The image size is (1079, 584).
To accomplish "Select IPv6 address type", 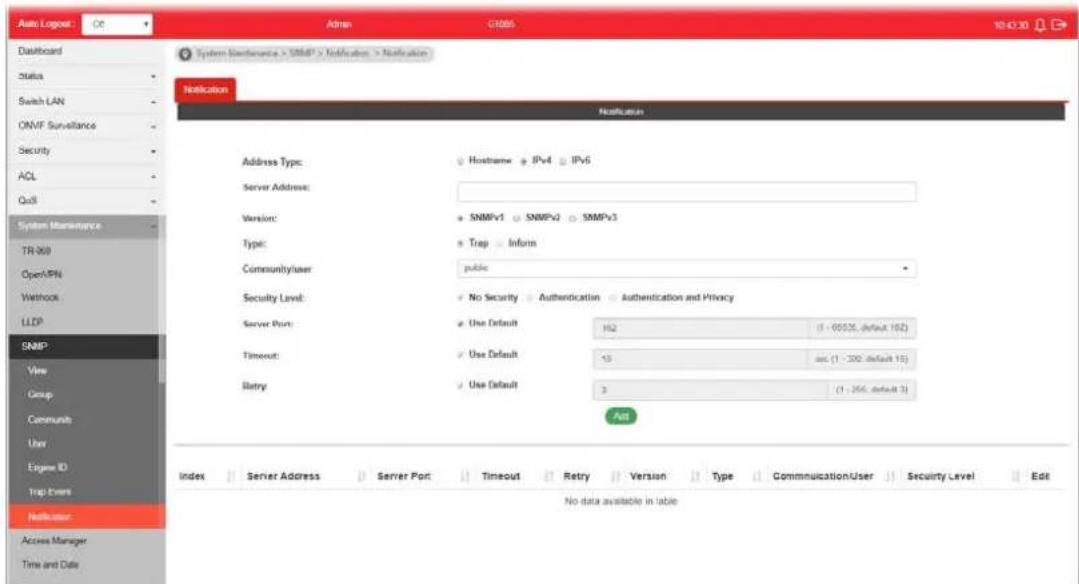I will [563, 161].
